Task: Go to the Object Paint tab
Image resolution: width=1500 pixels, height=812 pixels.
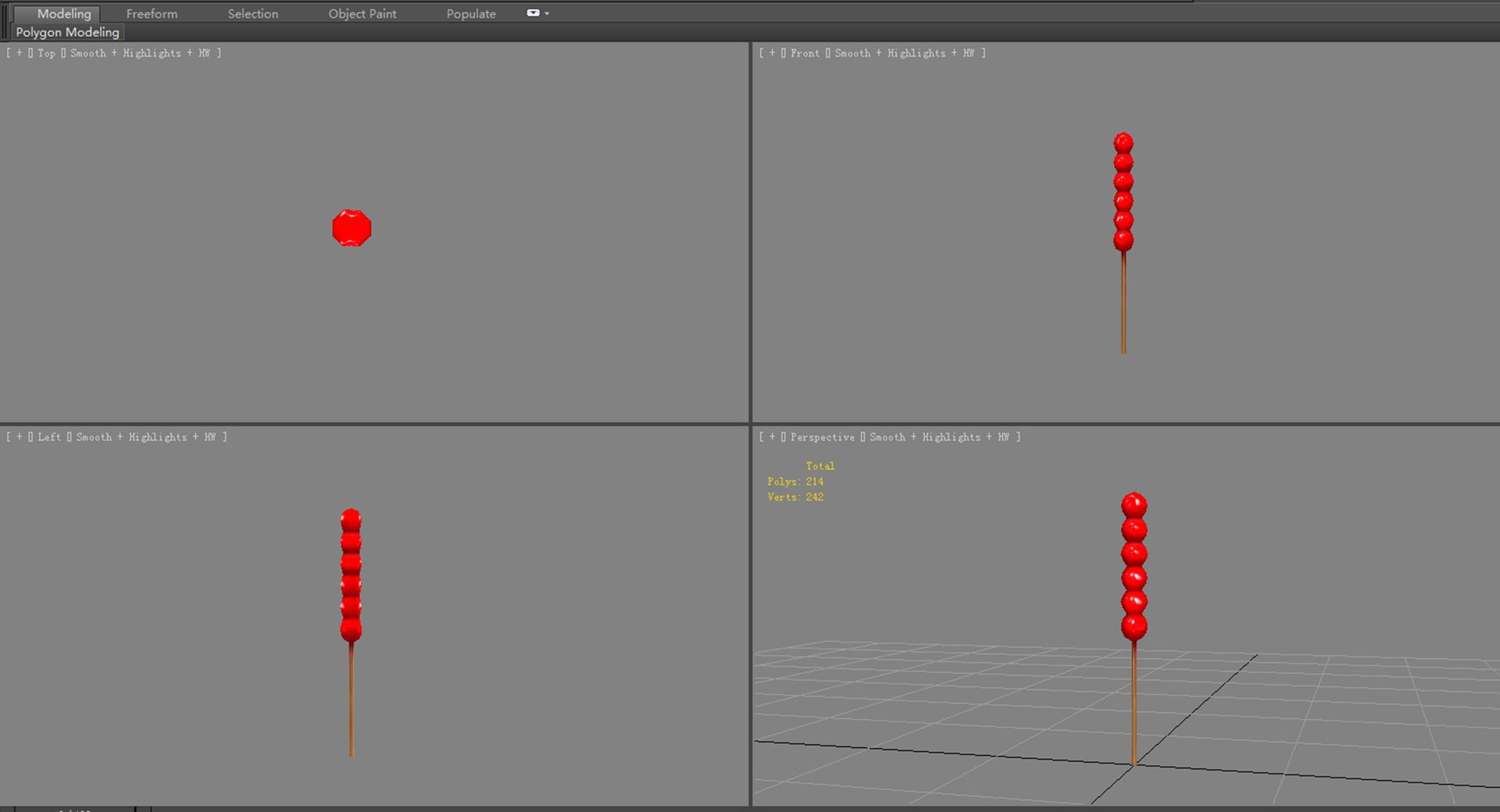Action: [362, 13]
